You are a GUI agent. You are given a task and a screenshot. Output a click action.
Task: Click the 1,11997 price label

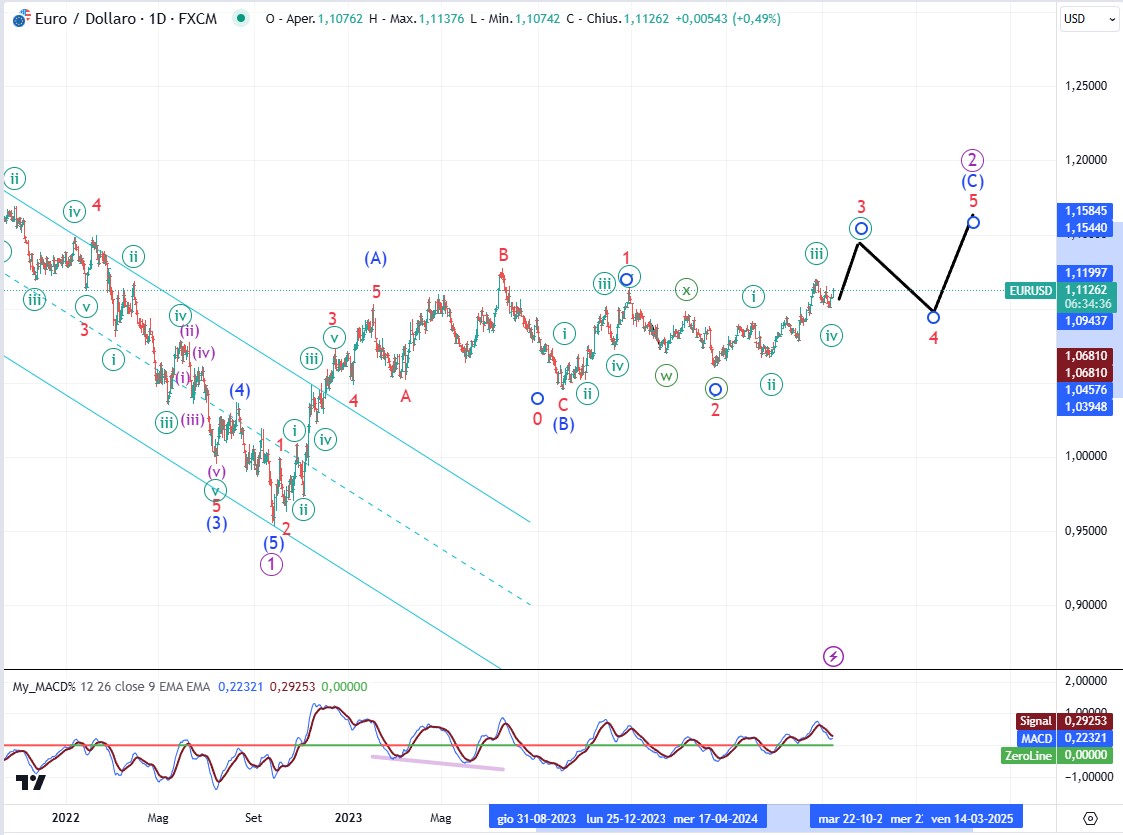(1086, 272)
